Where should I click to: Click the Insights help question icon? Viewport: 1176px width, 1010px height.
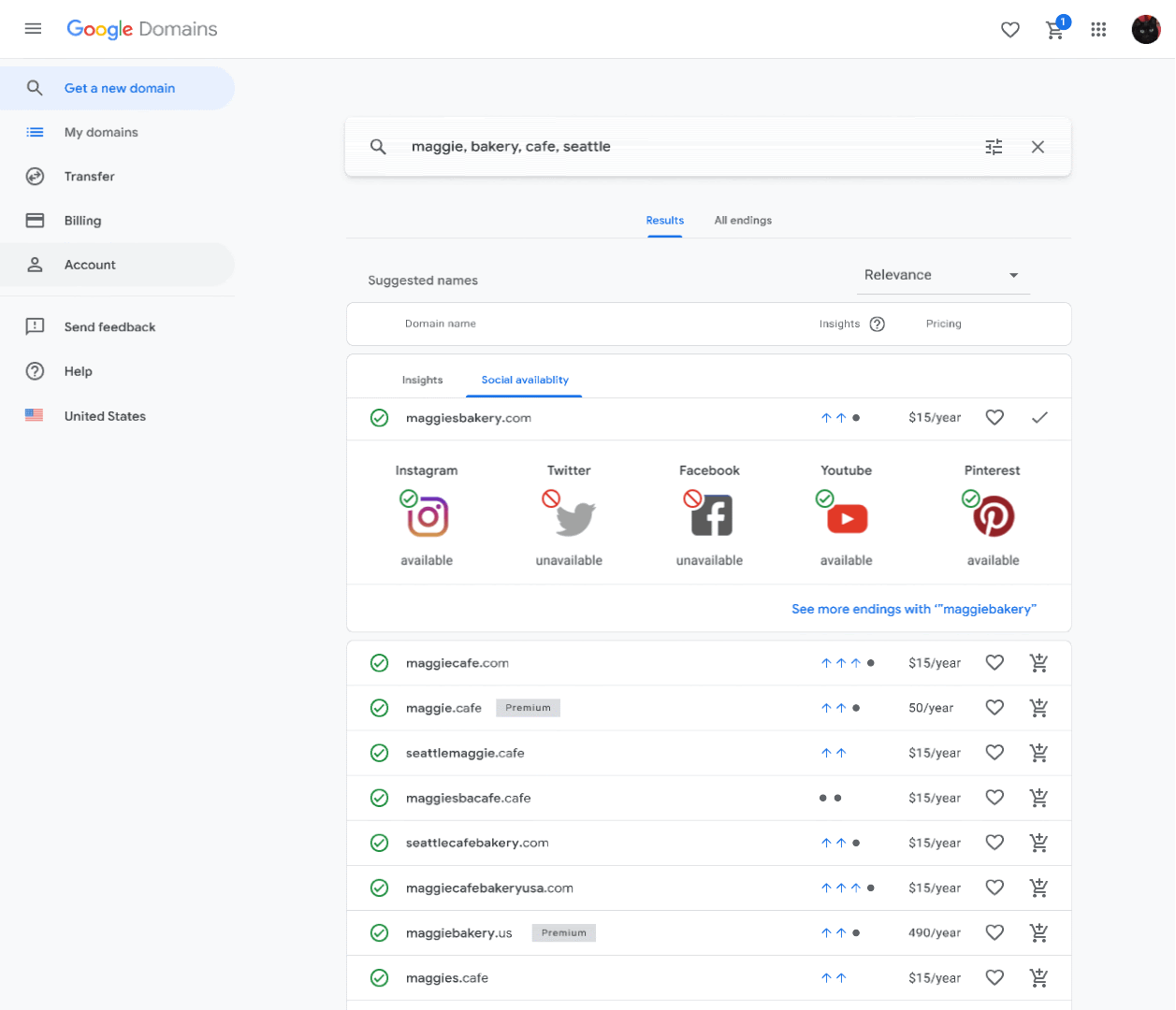[x=878, y=325]
